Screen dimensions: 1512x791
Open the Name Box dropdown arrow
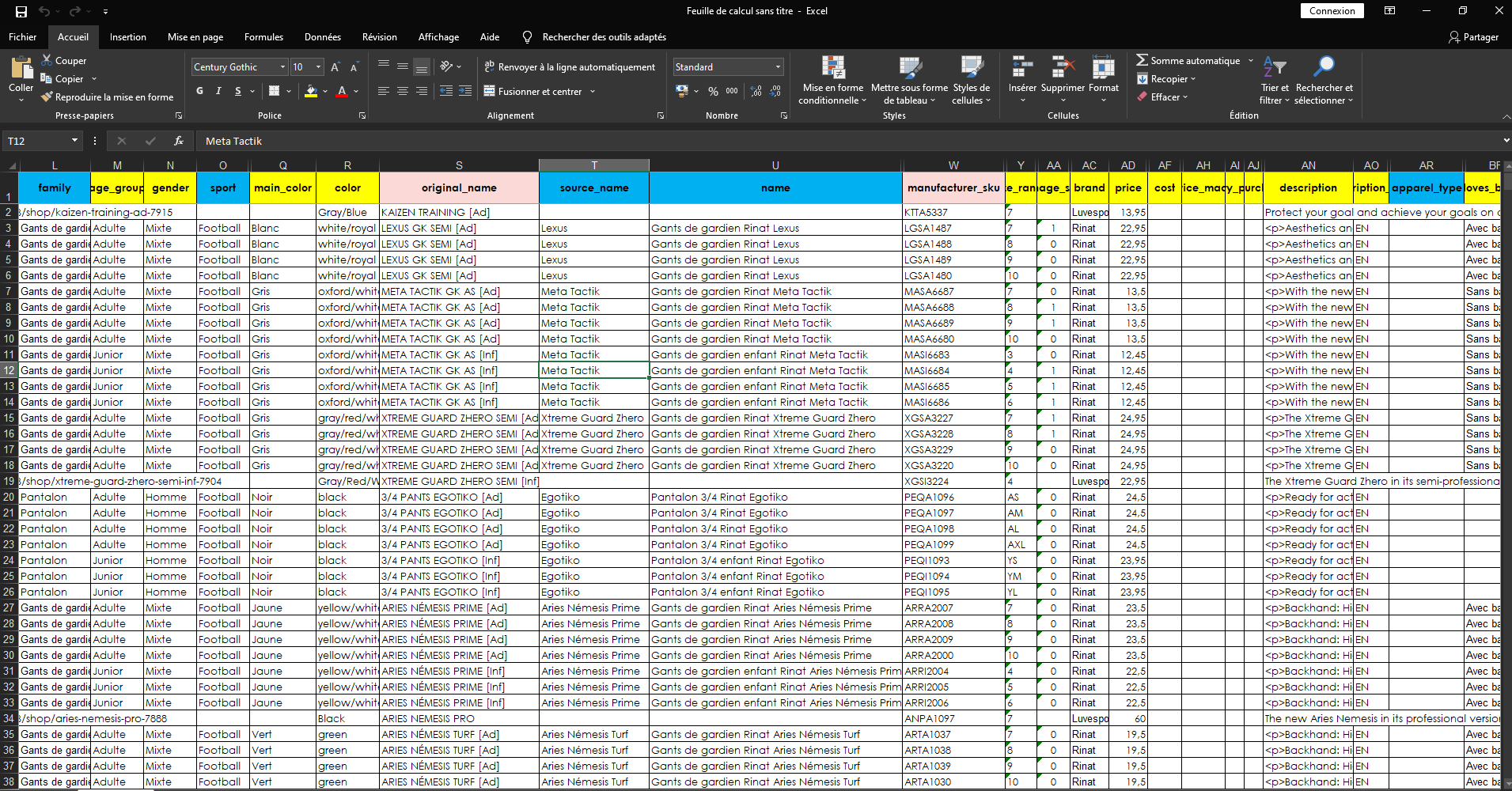[x=74, y=141]
